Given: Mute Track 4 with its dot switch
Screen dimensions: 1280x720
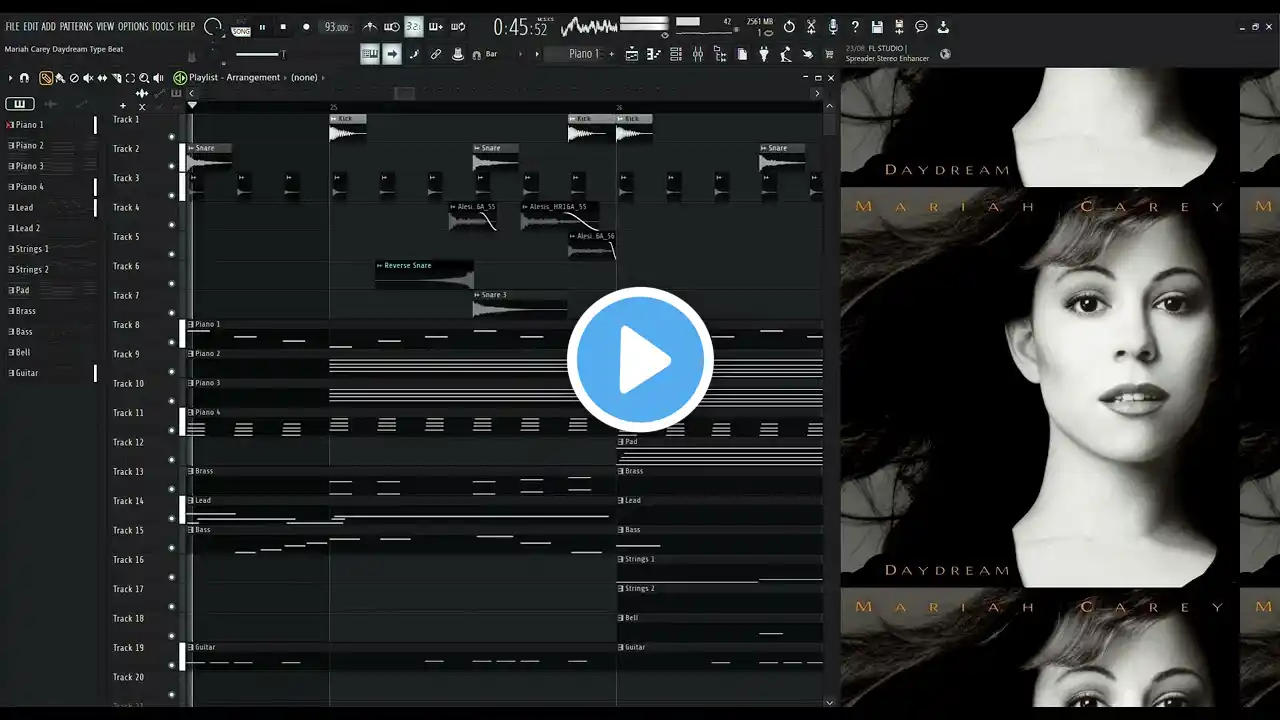Looking at the screenshot, I should [172, 225].
